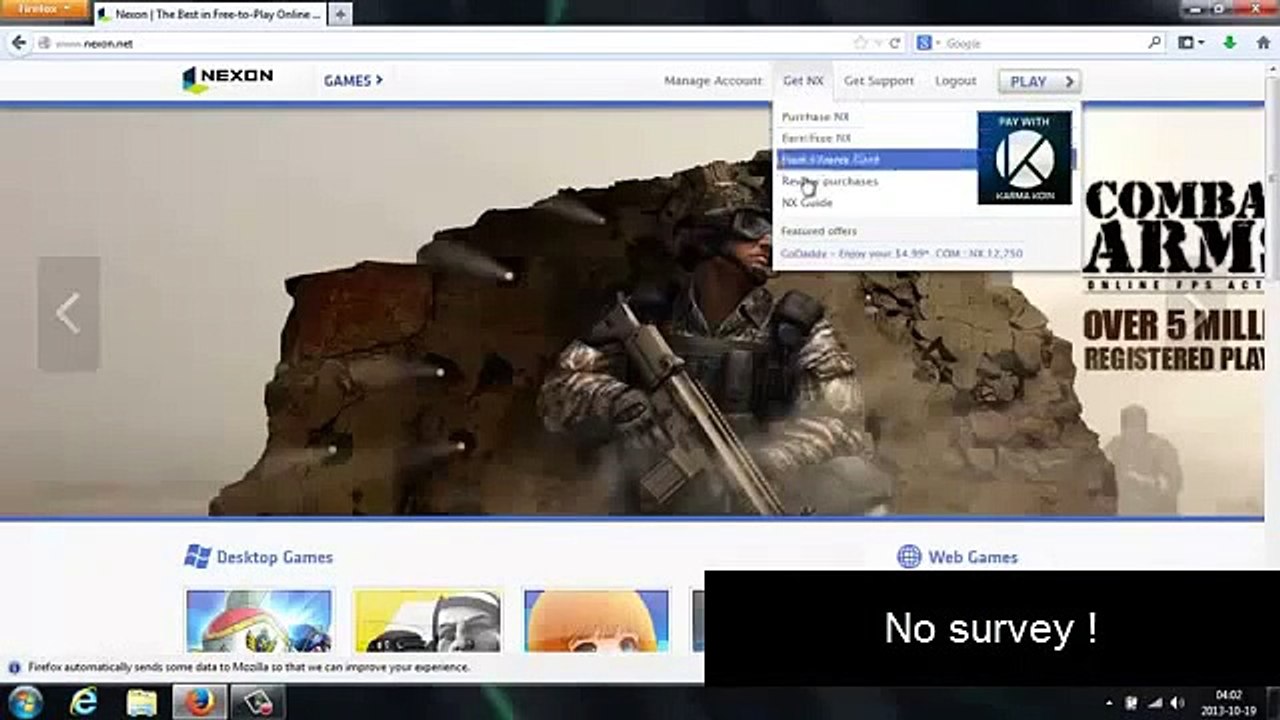Open Get Support link

coord(878,81)
